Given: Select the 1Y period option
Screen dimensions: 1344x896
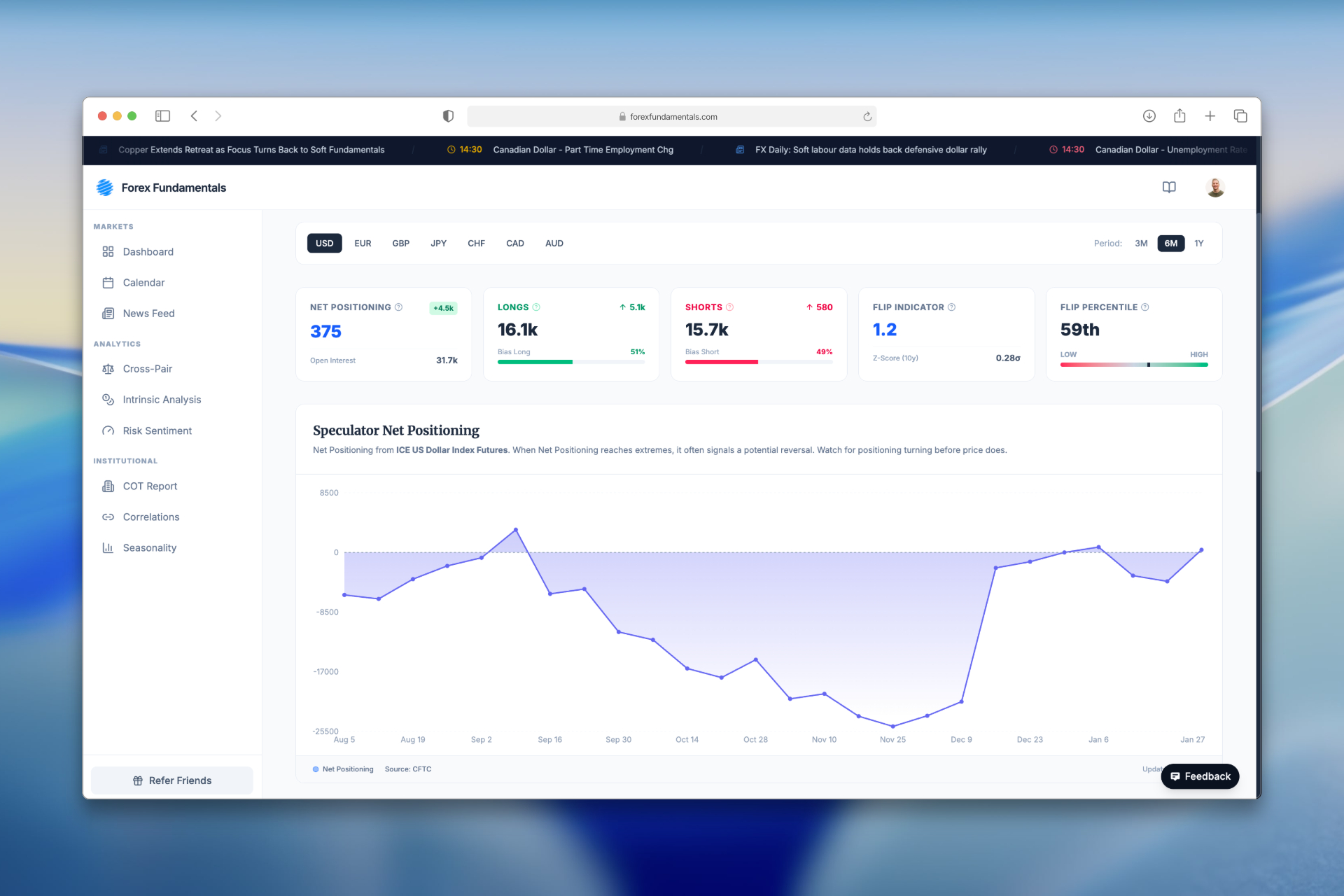Looking at the screenshot, I should [x=1199, y=244].
